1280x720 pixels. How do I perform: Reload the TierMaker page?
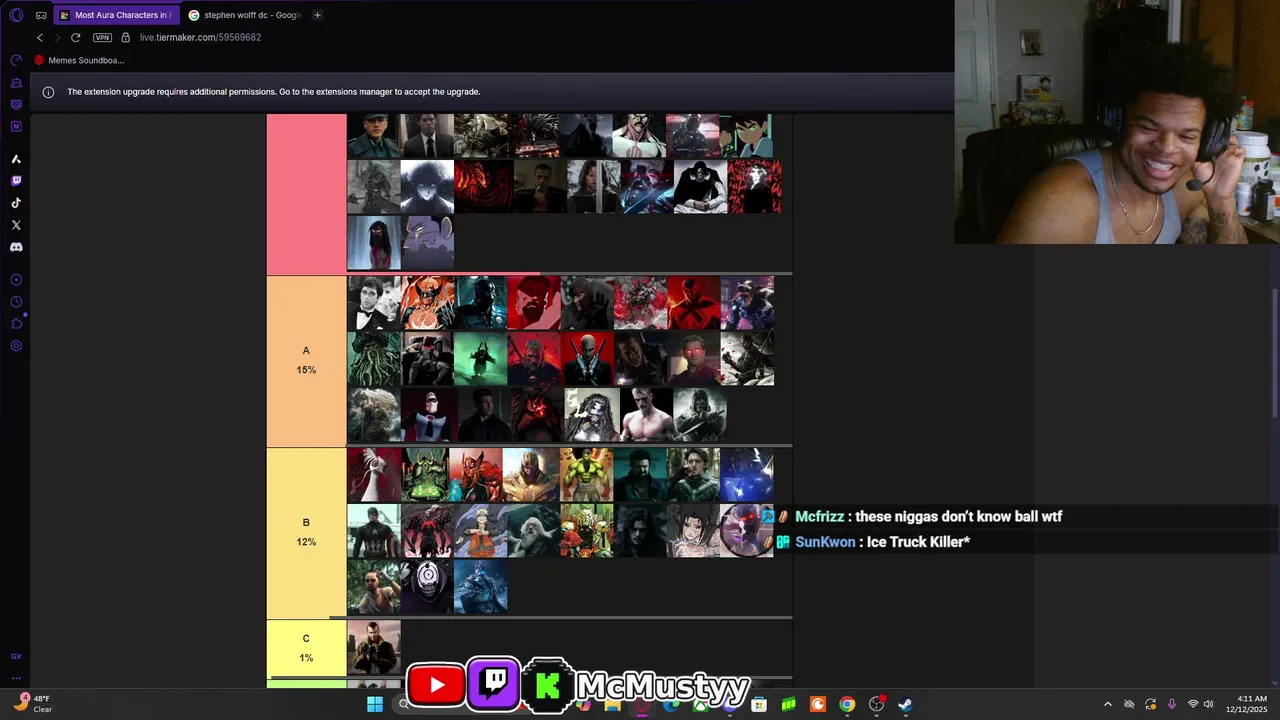click(x=75, y=37)
